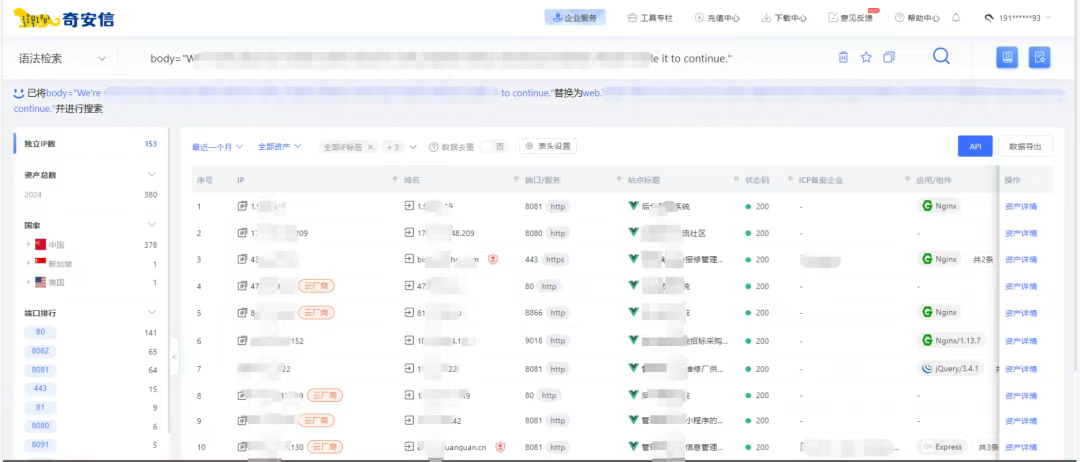The width and height of the screenshot is (1080, 462).
Task: Open the blue book manual icon button
Action: pyautogui.click(x=1007, y=57)
